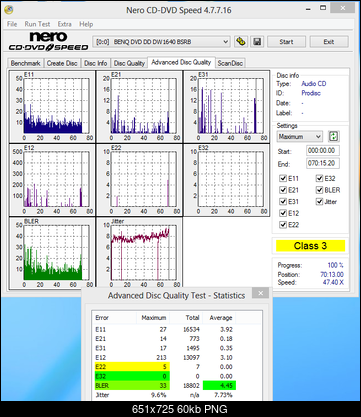This screenshot has height=417, width=361.
Task: Toggle the E21 checkbox
Action: point(283,190)
